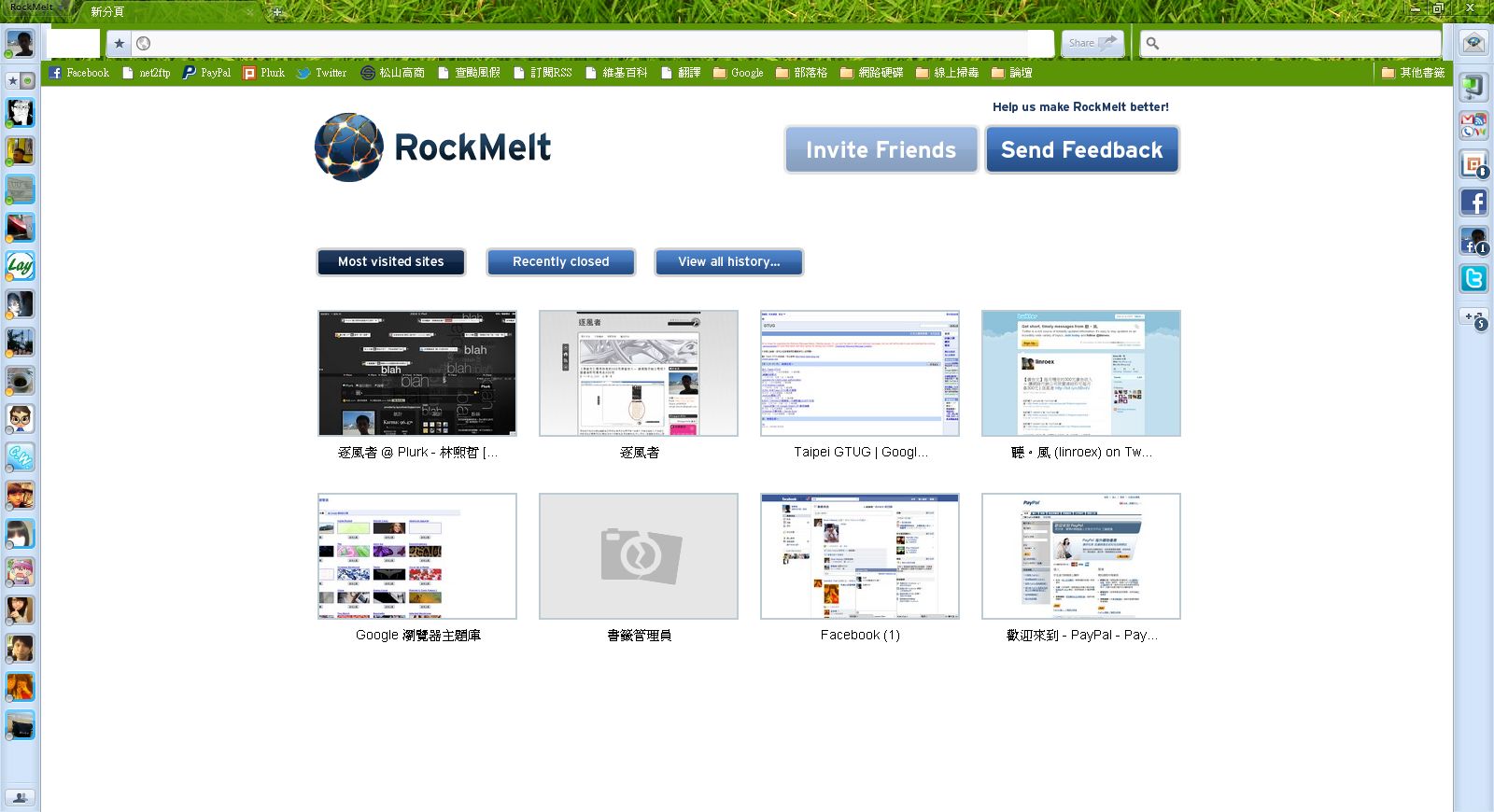The image size is (1494, 812).
Task: Switch to Most visited sites
Action: point(391,262)
